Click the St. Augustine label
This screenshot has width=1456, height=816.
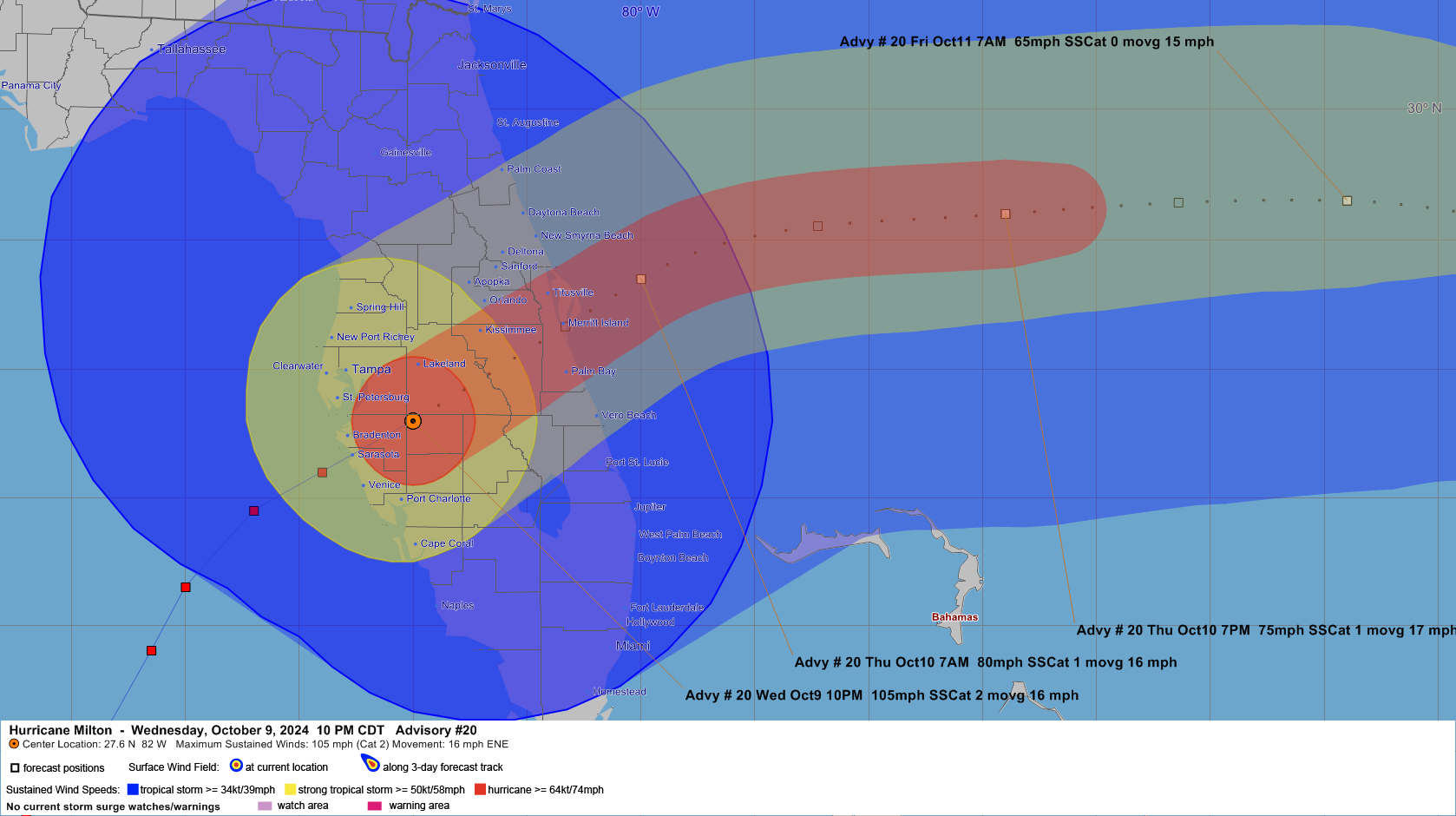(x=528, y=122)
